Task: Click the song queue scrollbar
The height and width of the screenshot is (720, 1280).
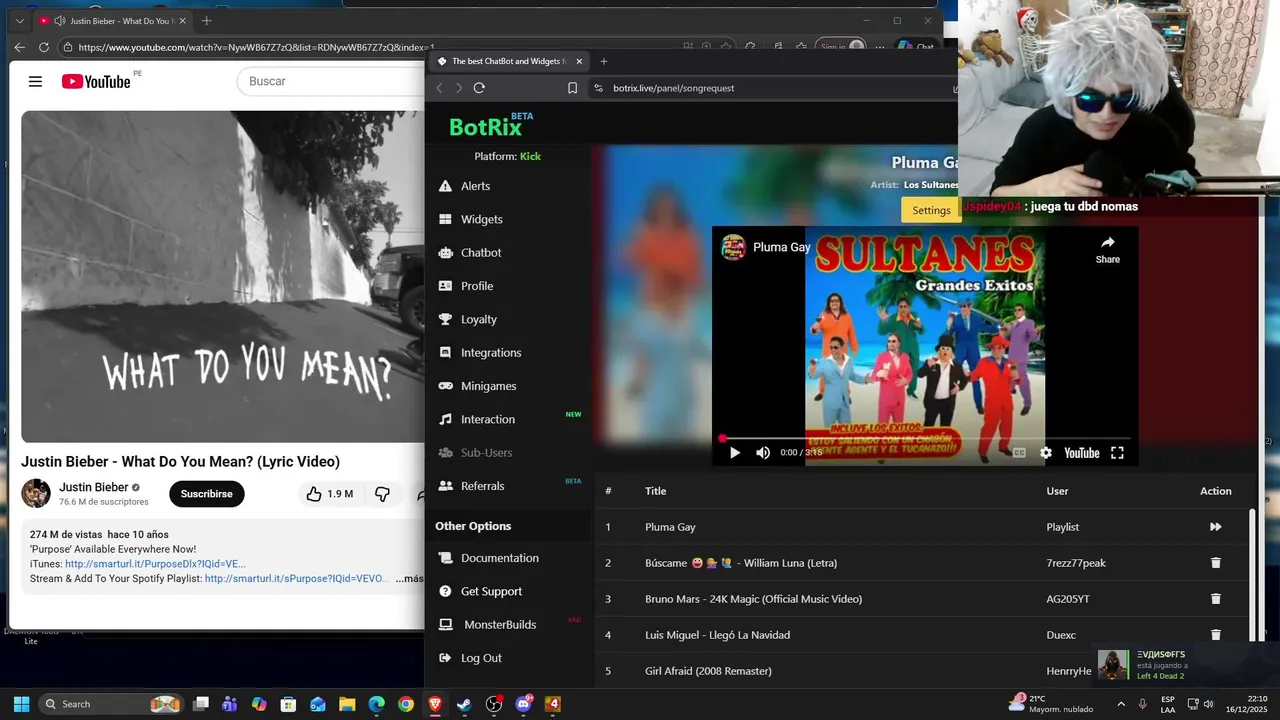Action: 1252,575
